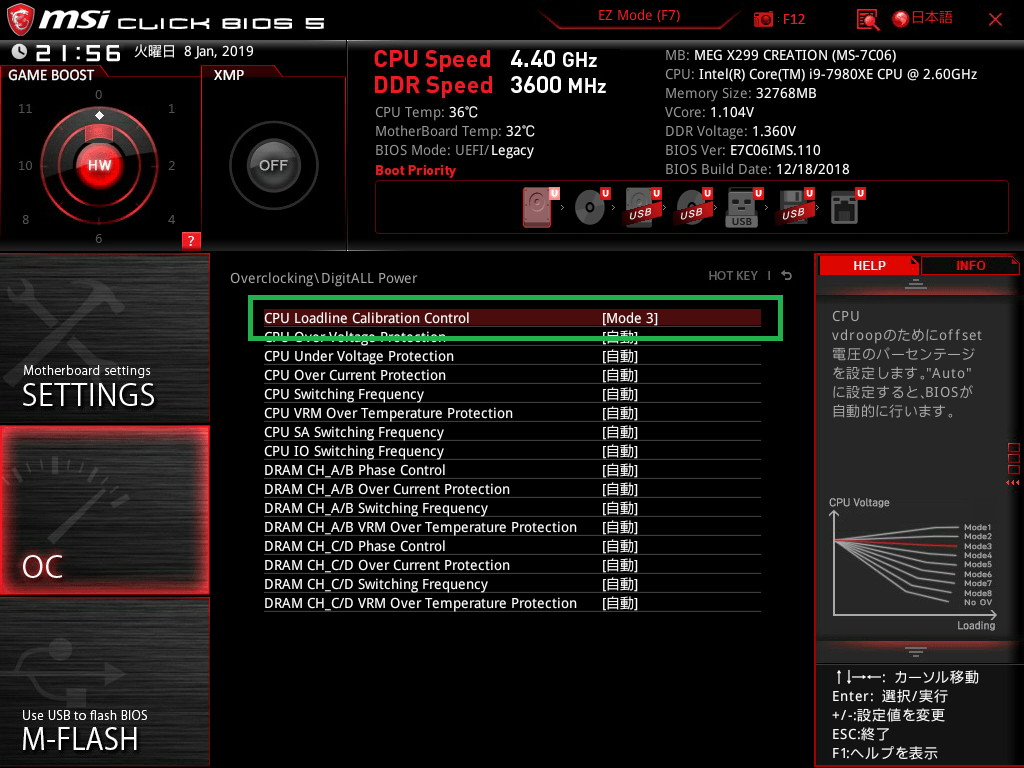This screenshot has width=1024, height=768.
Task: Select the USB hard disk boot device
Action: point(643,207)
